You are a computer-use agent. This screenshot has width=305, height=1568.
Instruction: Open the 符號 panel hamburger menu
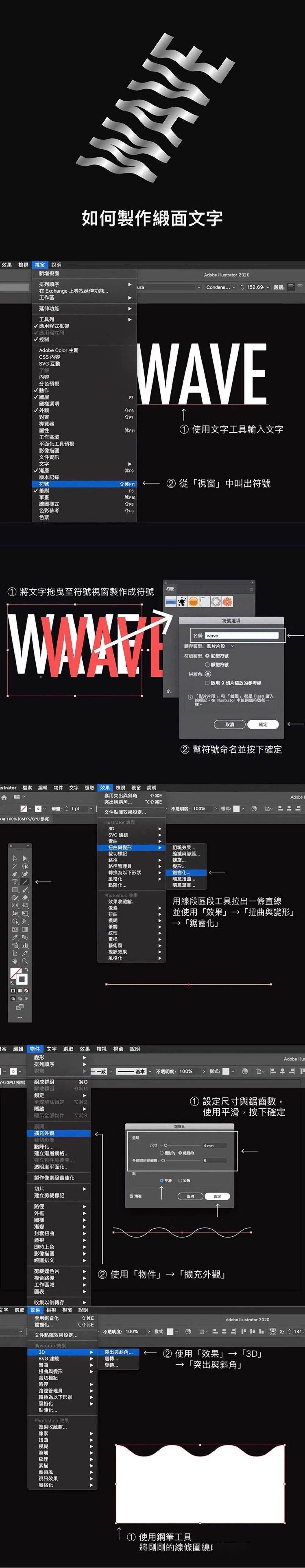click(251, 589)
